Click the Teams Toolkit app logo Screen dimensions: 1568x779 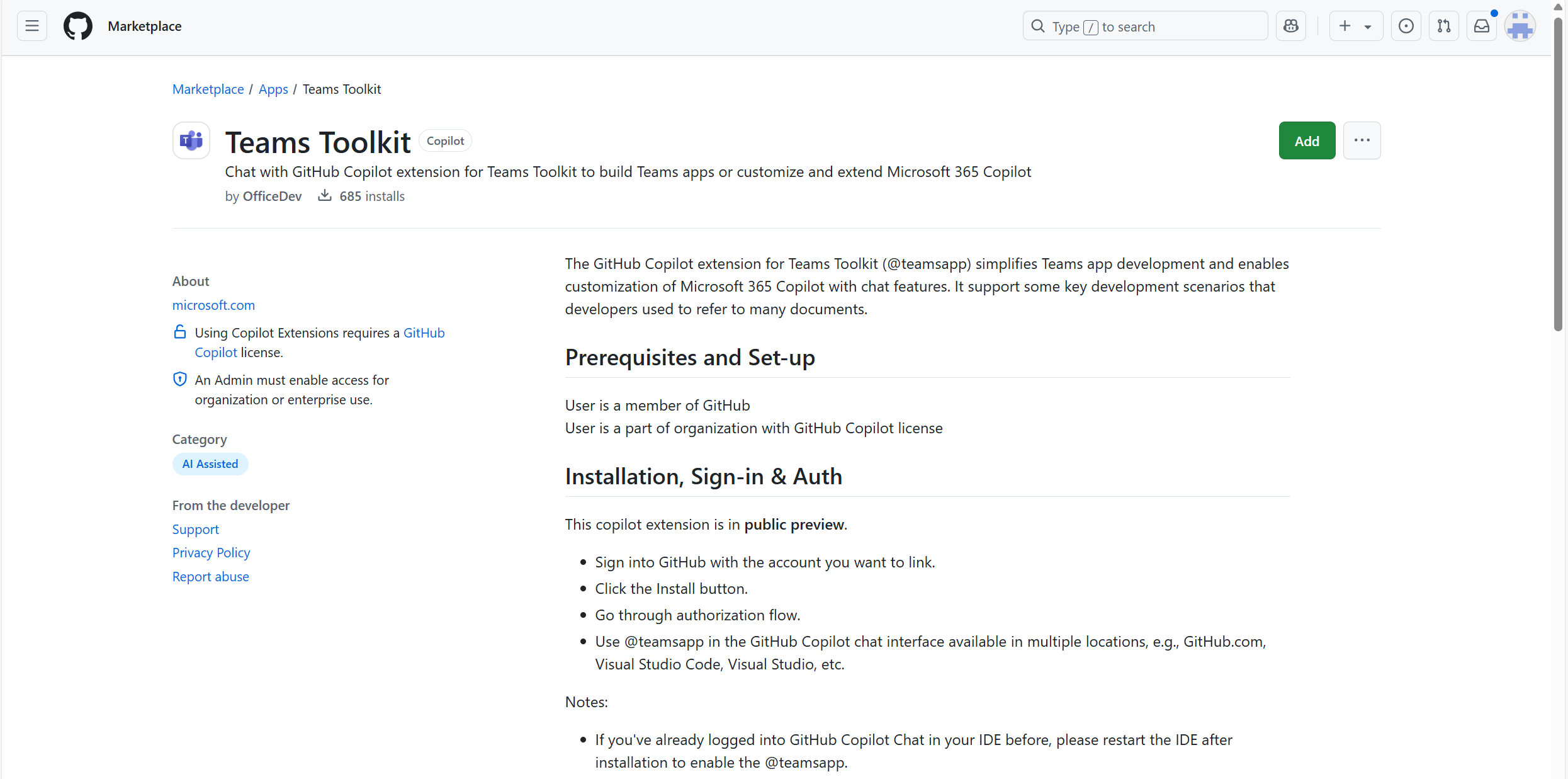pyautogui.click(x=191, y=140)
